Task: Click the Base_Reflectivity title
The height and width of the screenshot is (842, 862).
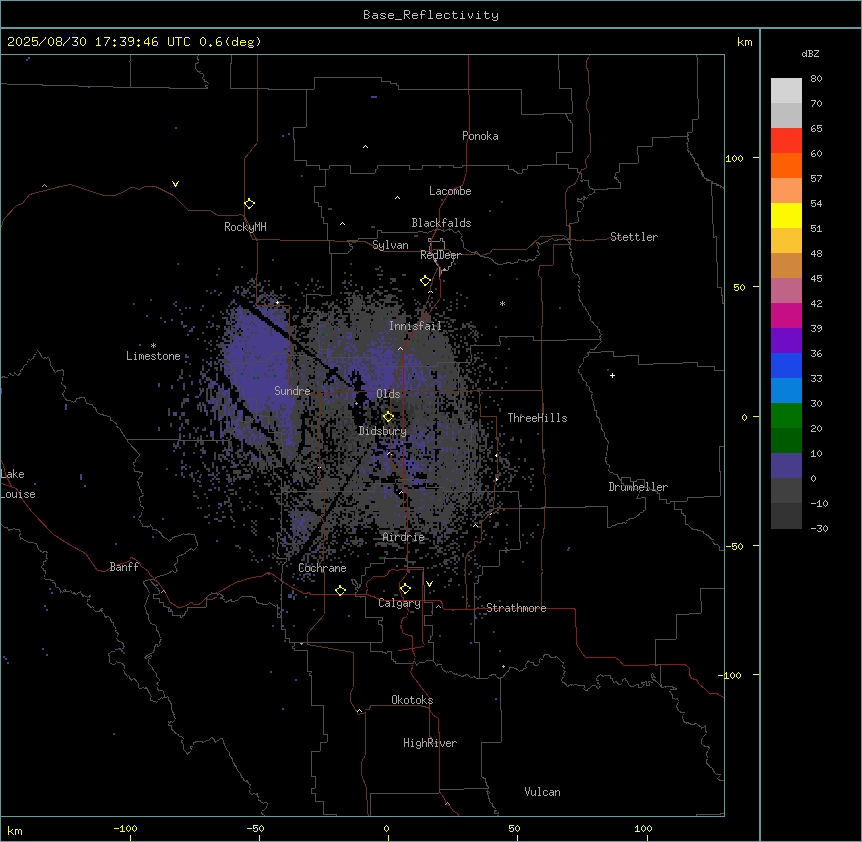Action: (431, 15)
